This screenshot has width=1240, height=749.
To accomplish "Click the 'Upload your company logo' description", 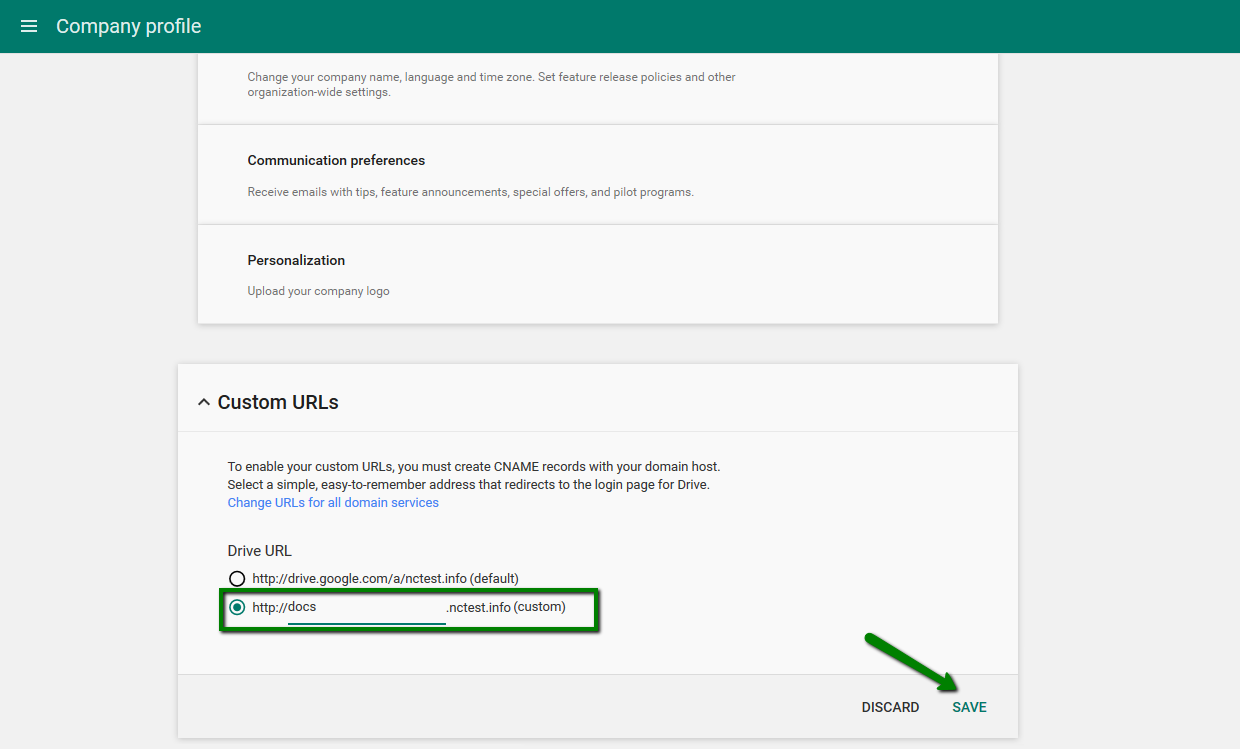I will pyautogui.click(x=318, y=292).
